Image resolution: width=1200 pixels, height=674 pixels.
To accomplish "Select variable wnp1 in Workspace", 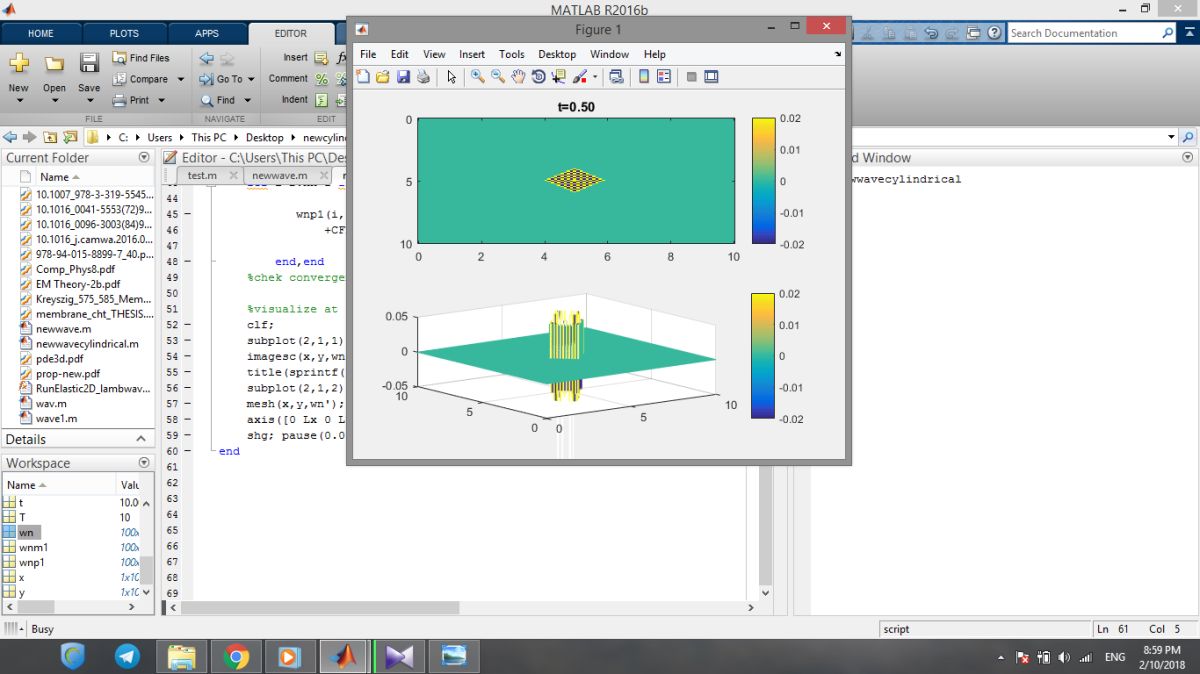I will coord(32,563).
